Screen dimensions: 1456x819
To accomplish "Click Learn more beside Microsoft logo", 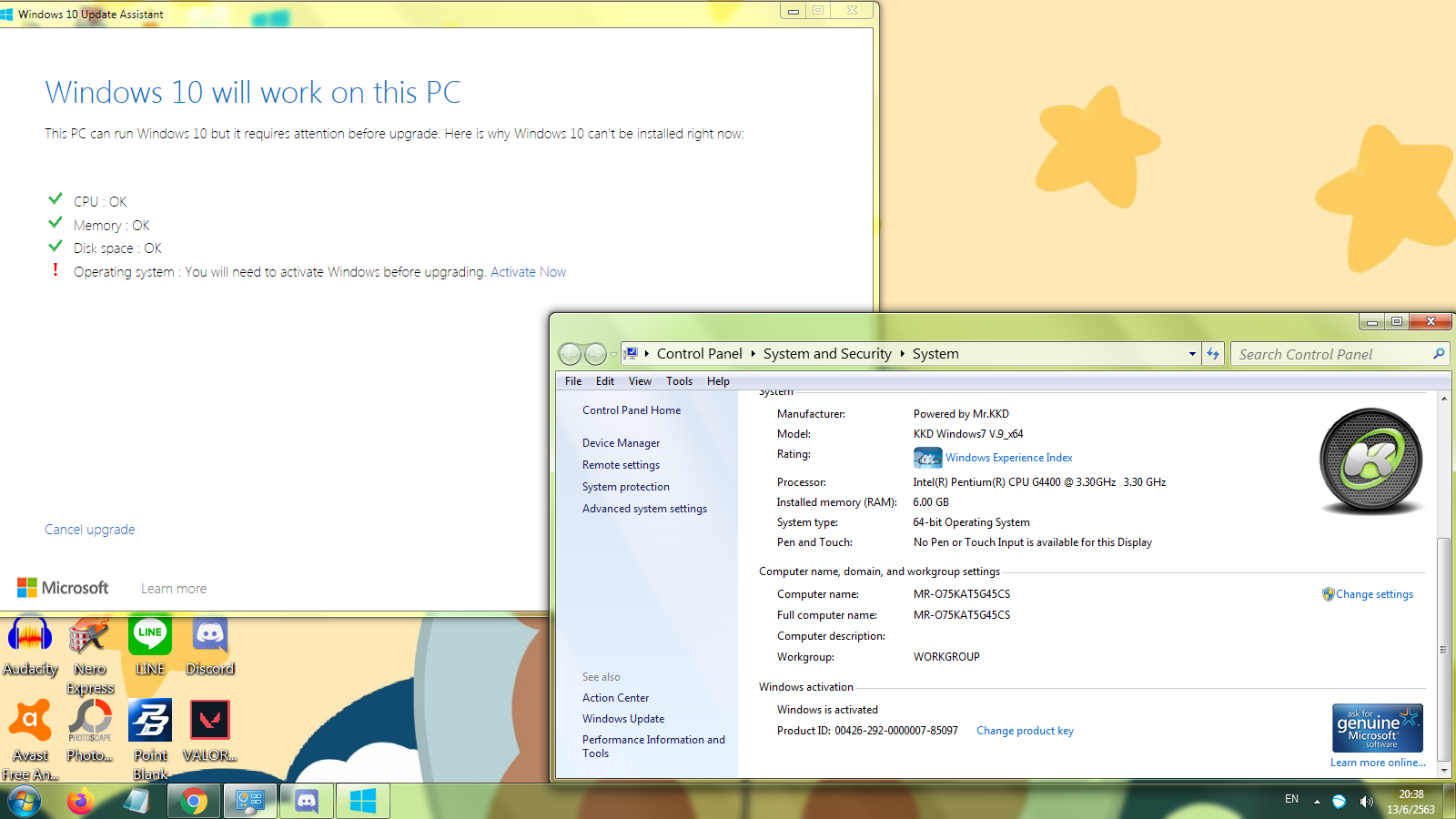I will [x=174, y=589].
